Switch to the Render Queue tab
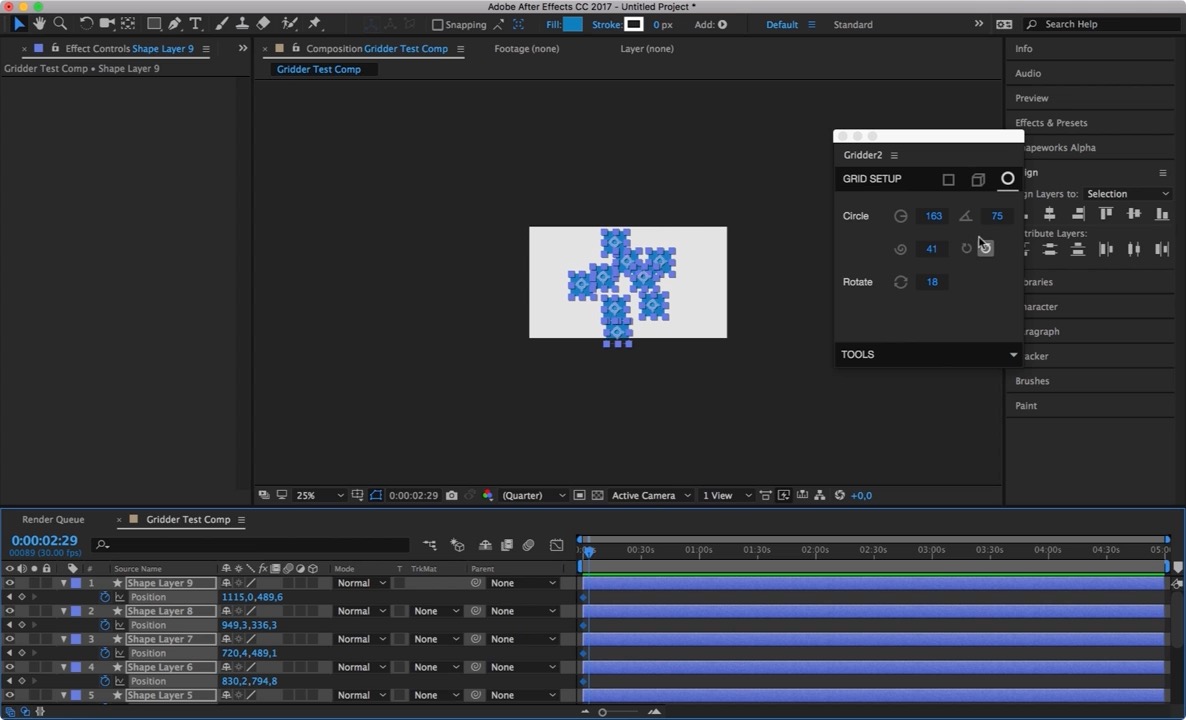Image resolution: width=1186 pixels, height=720 pixels. [53, 520]
